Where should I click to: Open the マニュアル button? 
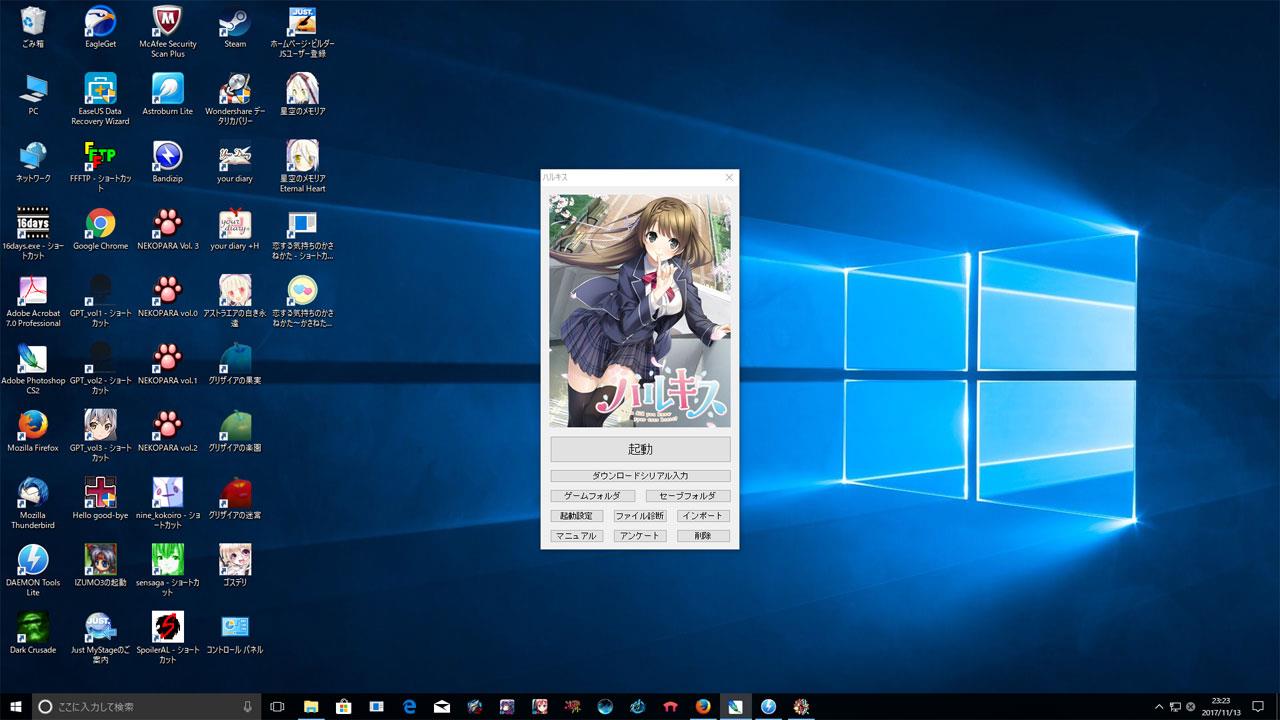pyautogui.click(x=577, y=536)
